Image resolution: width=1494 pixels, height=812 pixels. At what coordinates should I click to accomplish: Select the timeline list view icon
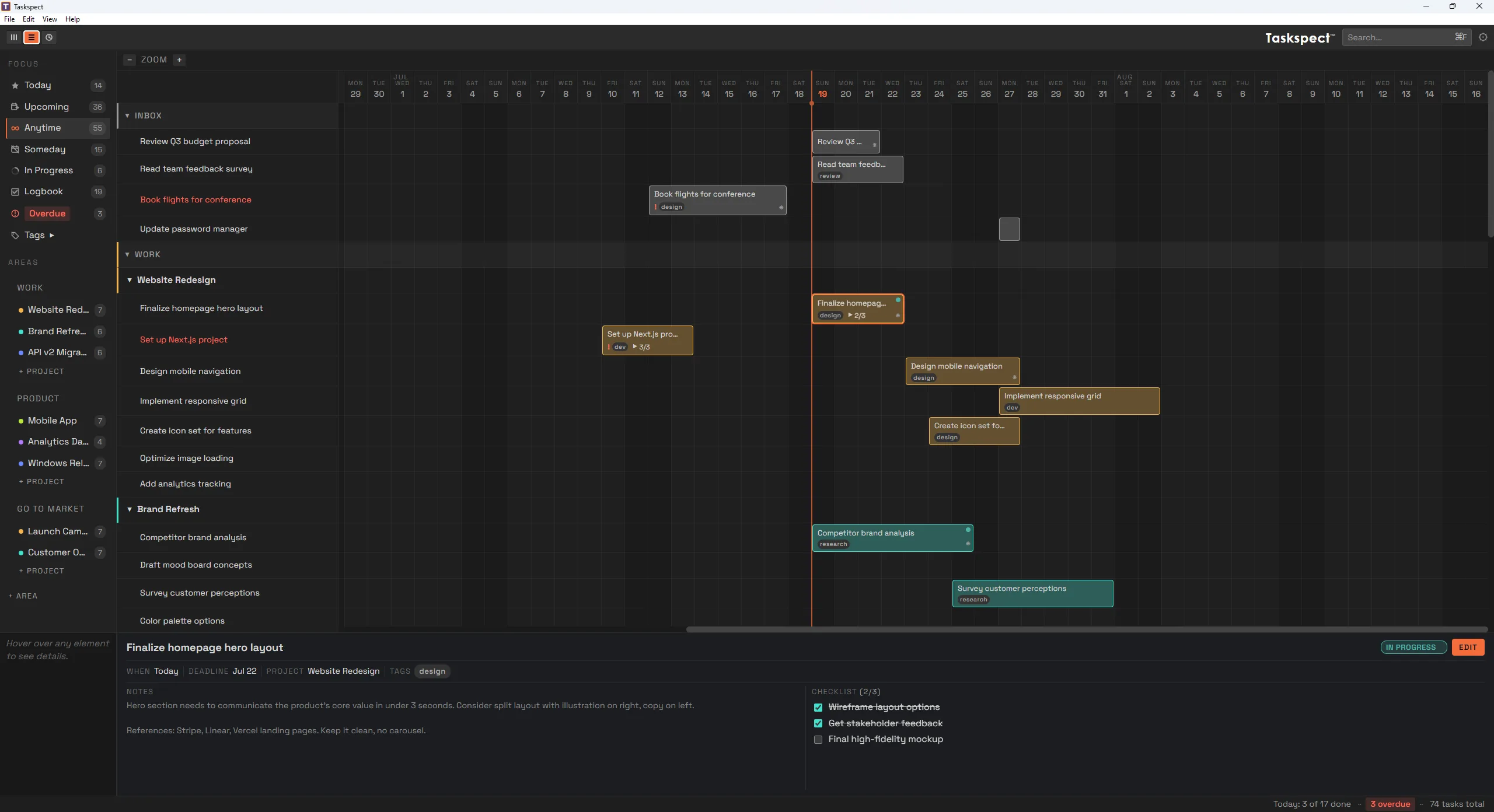32,37
